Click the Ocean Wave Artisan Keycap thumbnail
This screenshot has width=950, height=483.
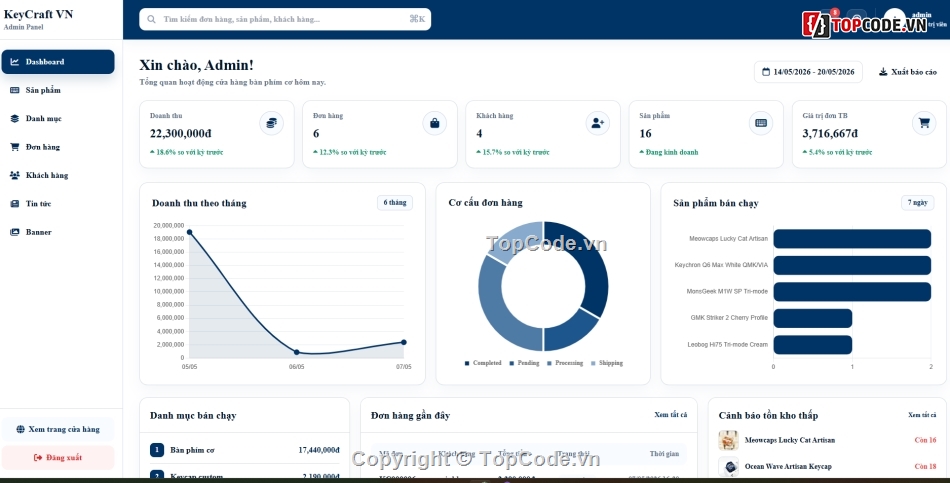coord(728,467)
